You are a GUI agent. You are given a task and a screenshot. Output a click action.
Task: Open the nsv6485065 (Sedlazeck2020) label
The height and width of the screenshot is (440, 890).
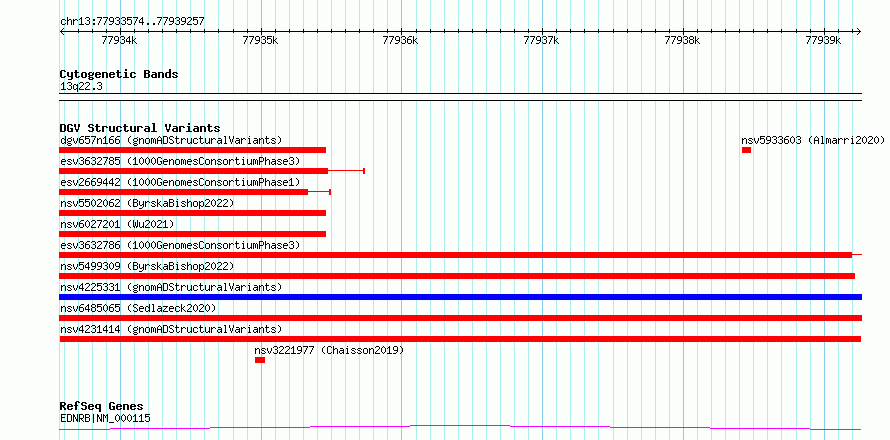[138, 308]
